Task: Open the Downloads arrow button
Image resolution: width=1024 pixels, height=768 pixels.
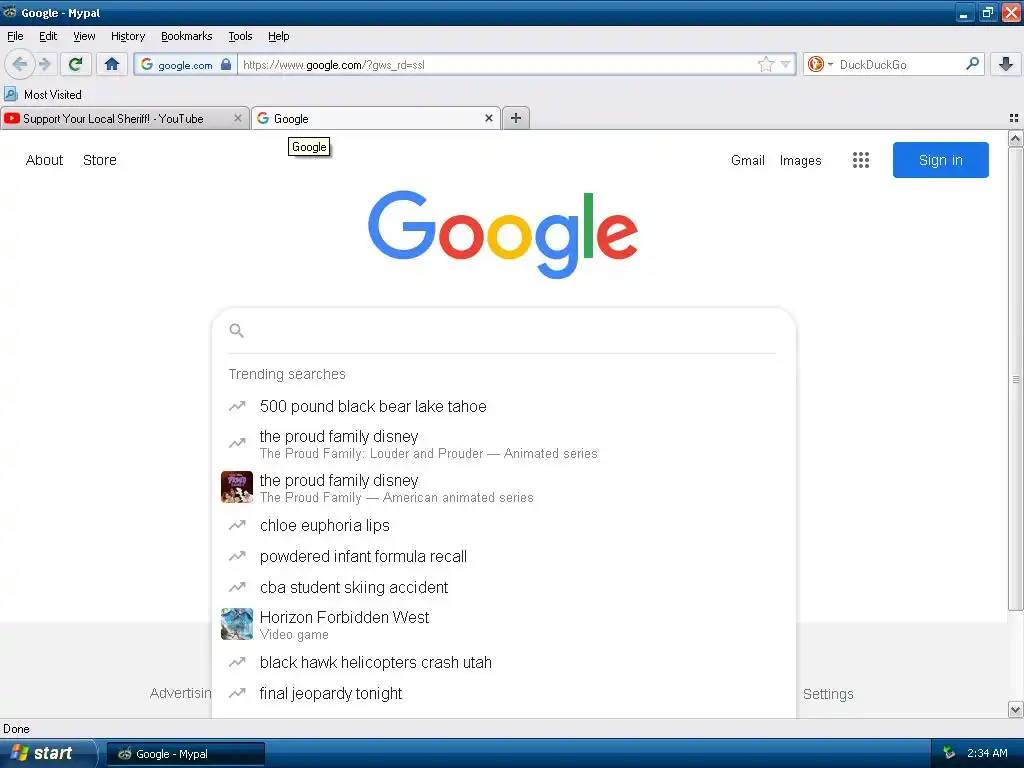Action: [1006, 64]
